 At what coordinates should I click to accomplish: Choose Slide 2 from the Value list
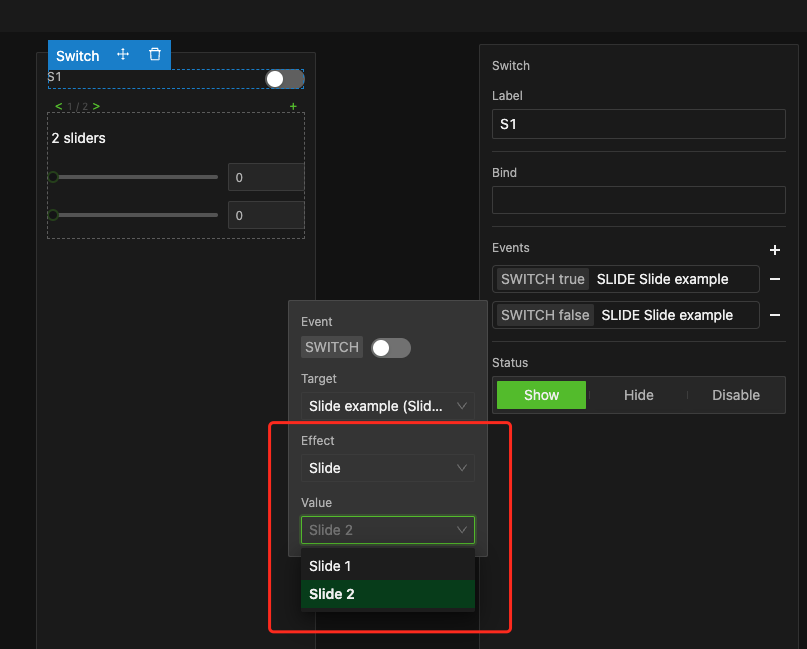pos(388,594)
